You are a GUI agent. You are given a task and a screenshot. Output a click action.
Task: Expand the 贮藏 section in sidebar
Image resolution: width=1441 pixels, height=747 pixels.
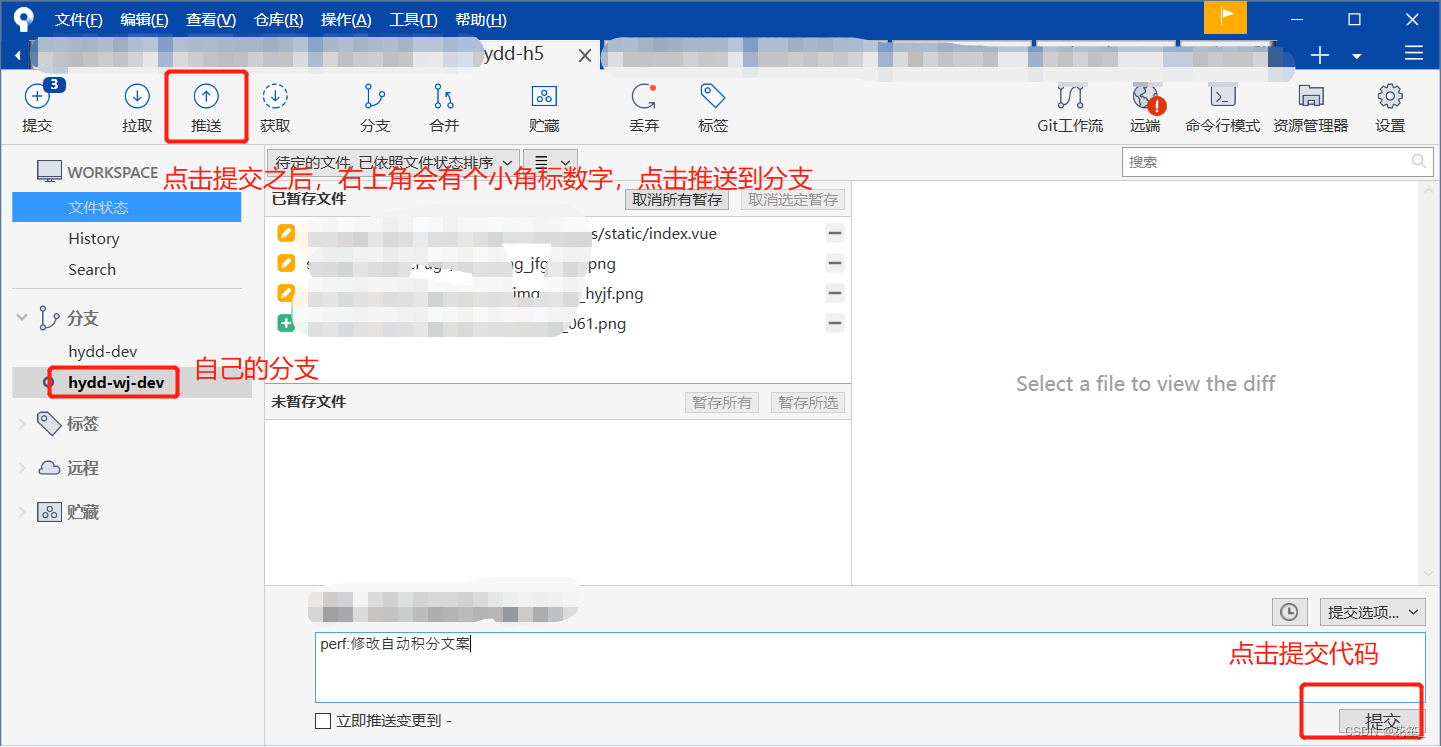[22, 512]
